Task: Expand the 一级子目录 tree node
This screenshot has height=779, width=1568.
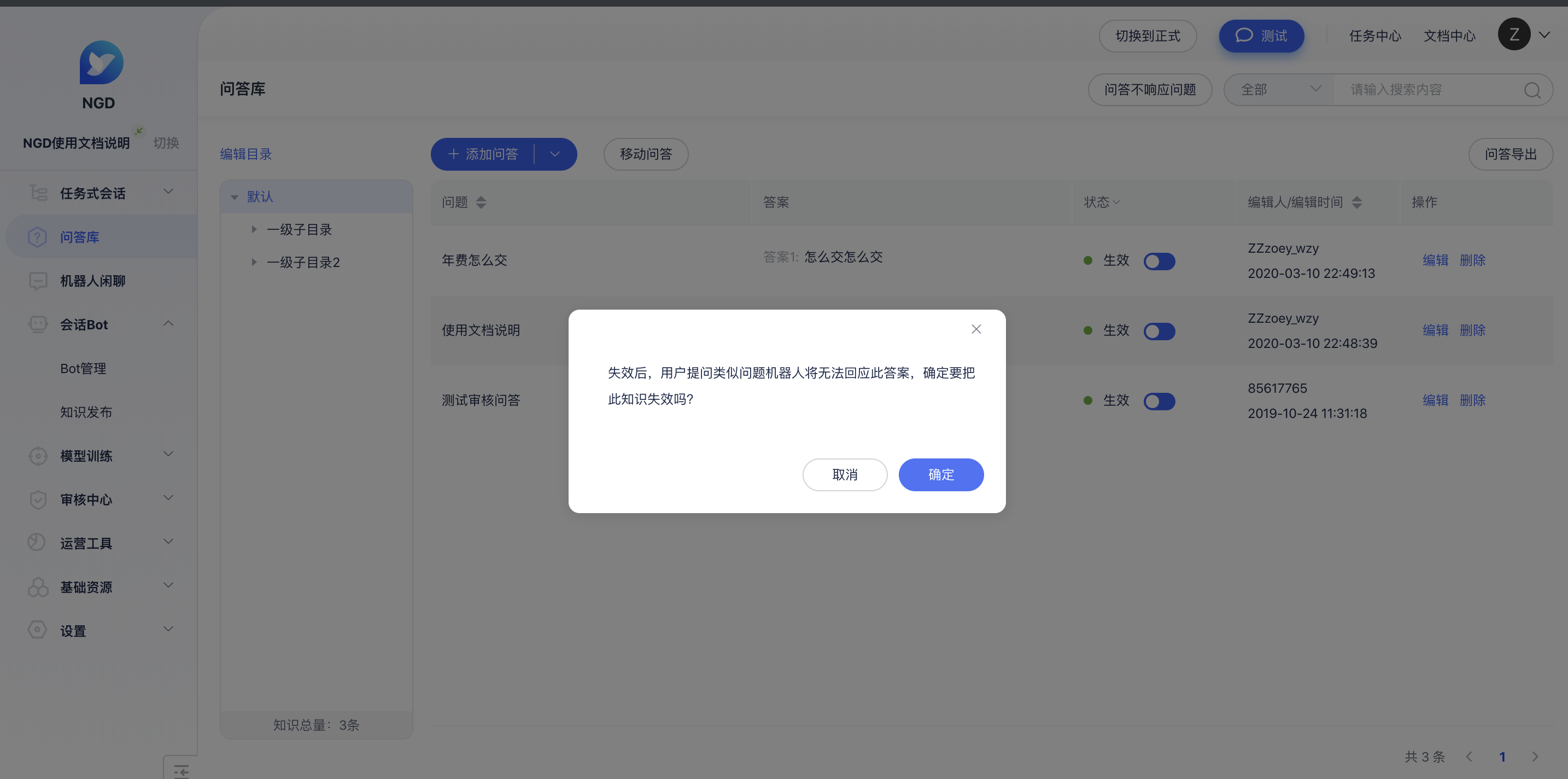Action: coord(254,230)
